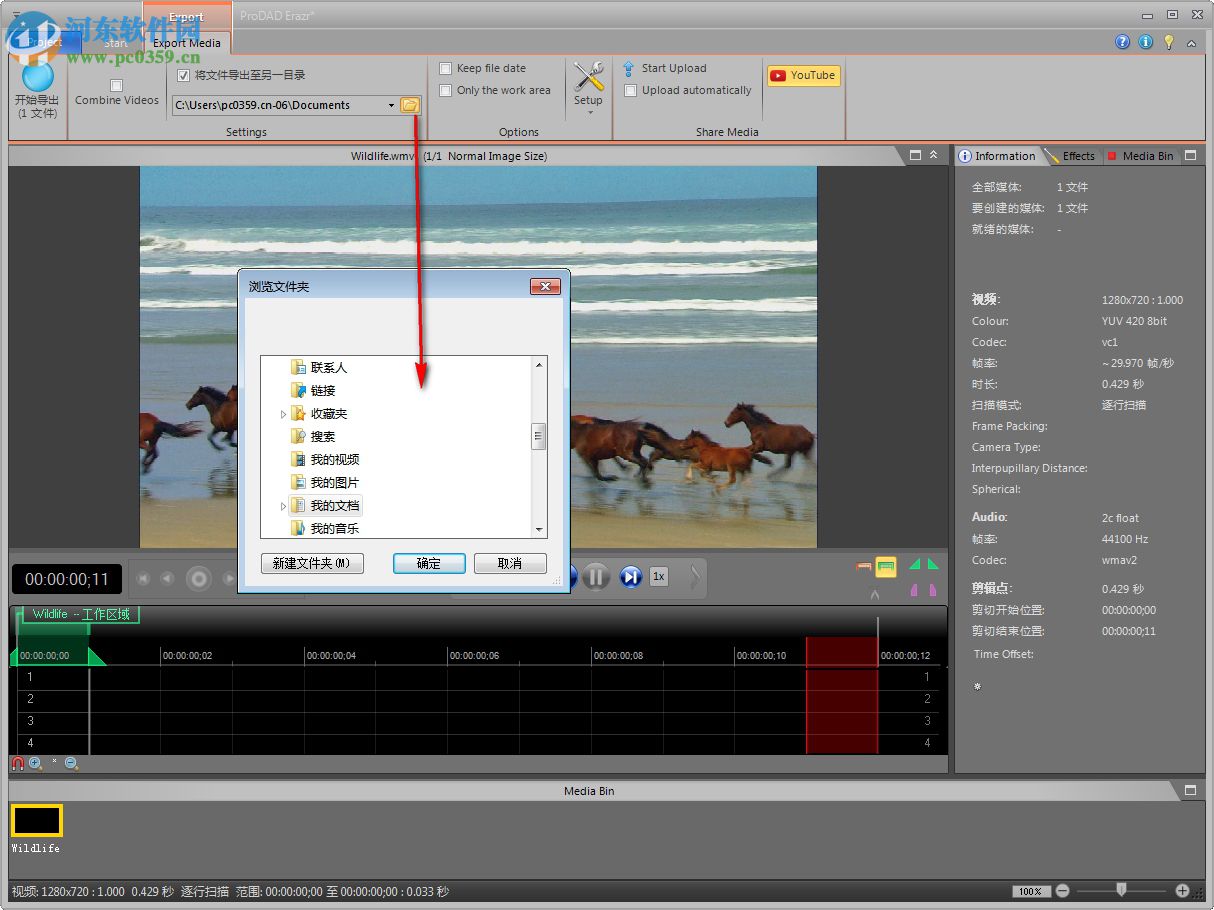The width and height of the screenshot is (1214, 910).
Task: Check the Keep file date option
Action: pyautogui.click(x=446, y=68)
